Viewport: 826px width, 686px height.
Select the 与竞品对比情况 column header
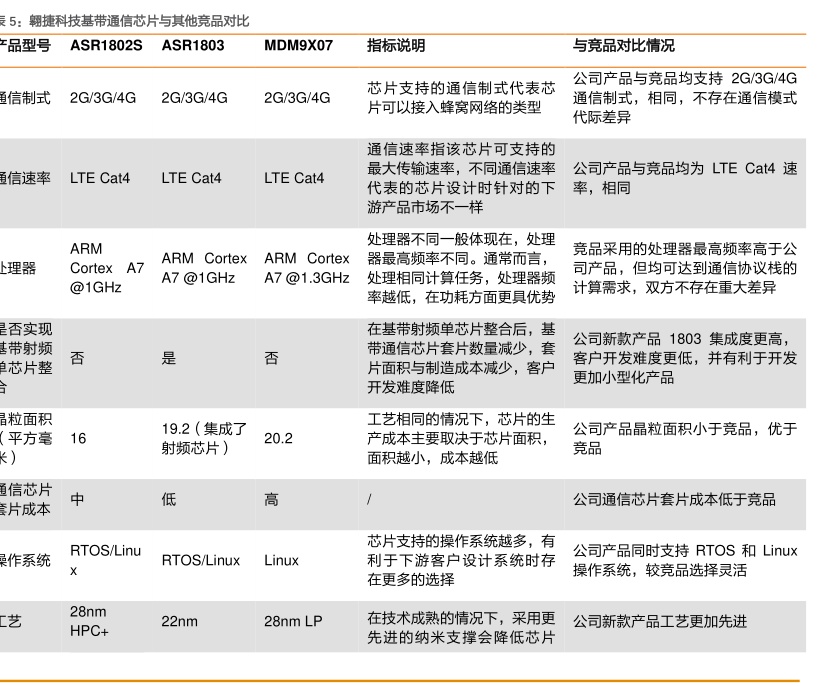(x=623, y=46)
